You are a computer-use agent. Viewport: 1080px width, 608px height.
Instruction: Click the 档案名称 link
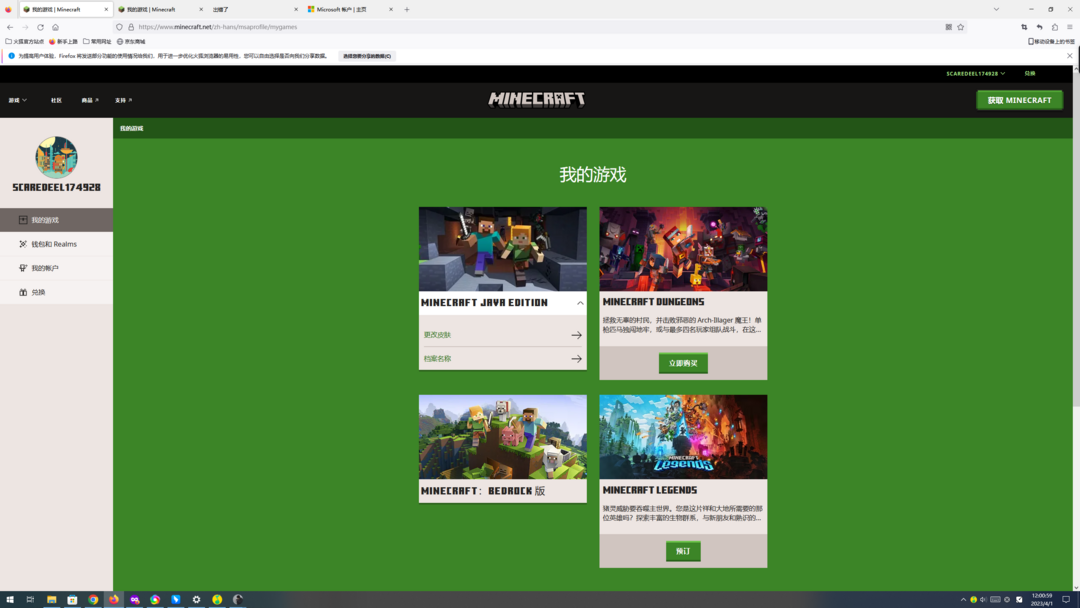pyautogui.click(x=437, y=359)
